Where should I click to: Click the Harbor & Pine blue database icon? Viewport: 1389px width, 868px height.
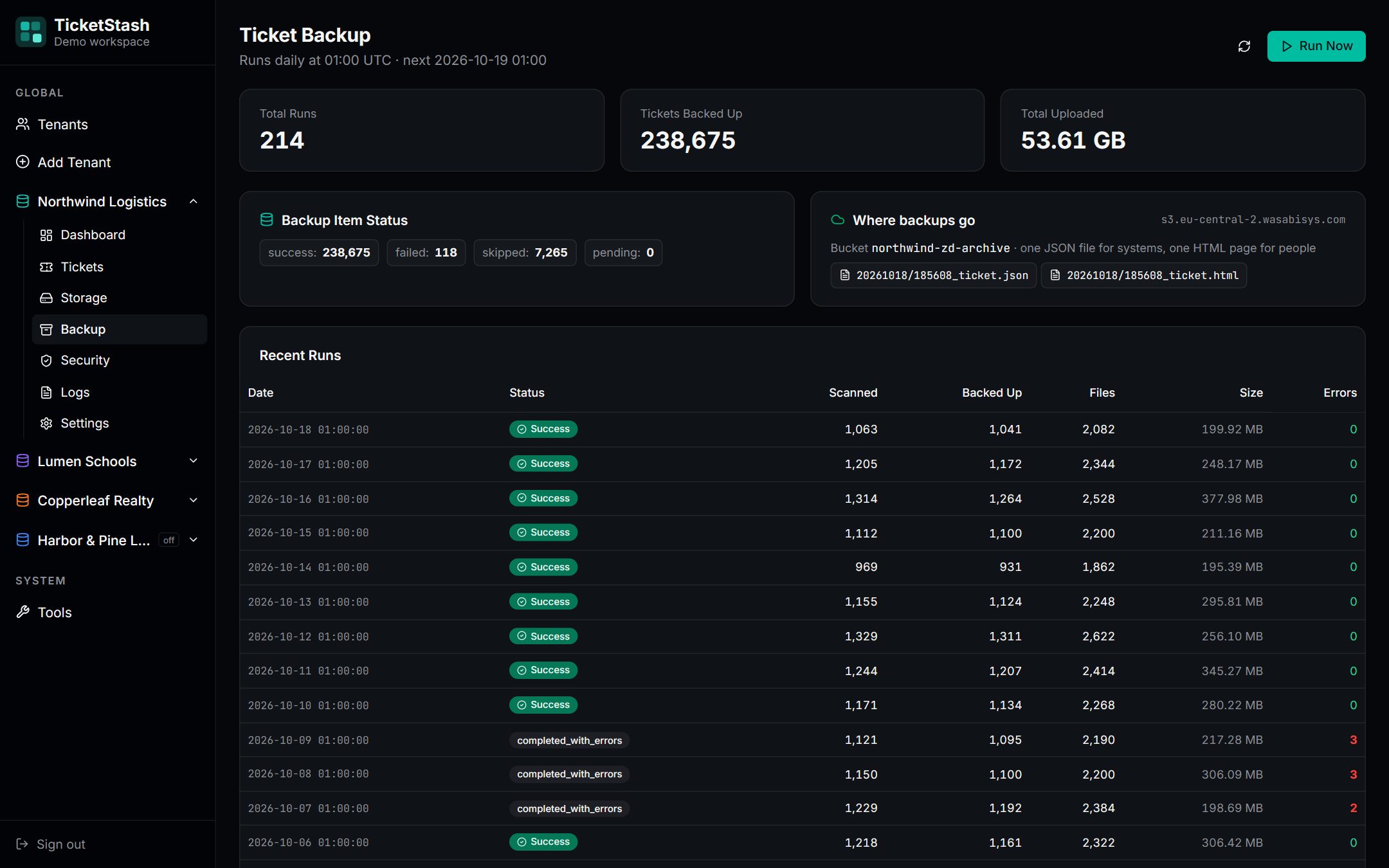(x=23, y=540)
